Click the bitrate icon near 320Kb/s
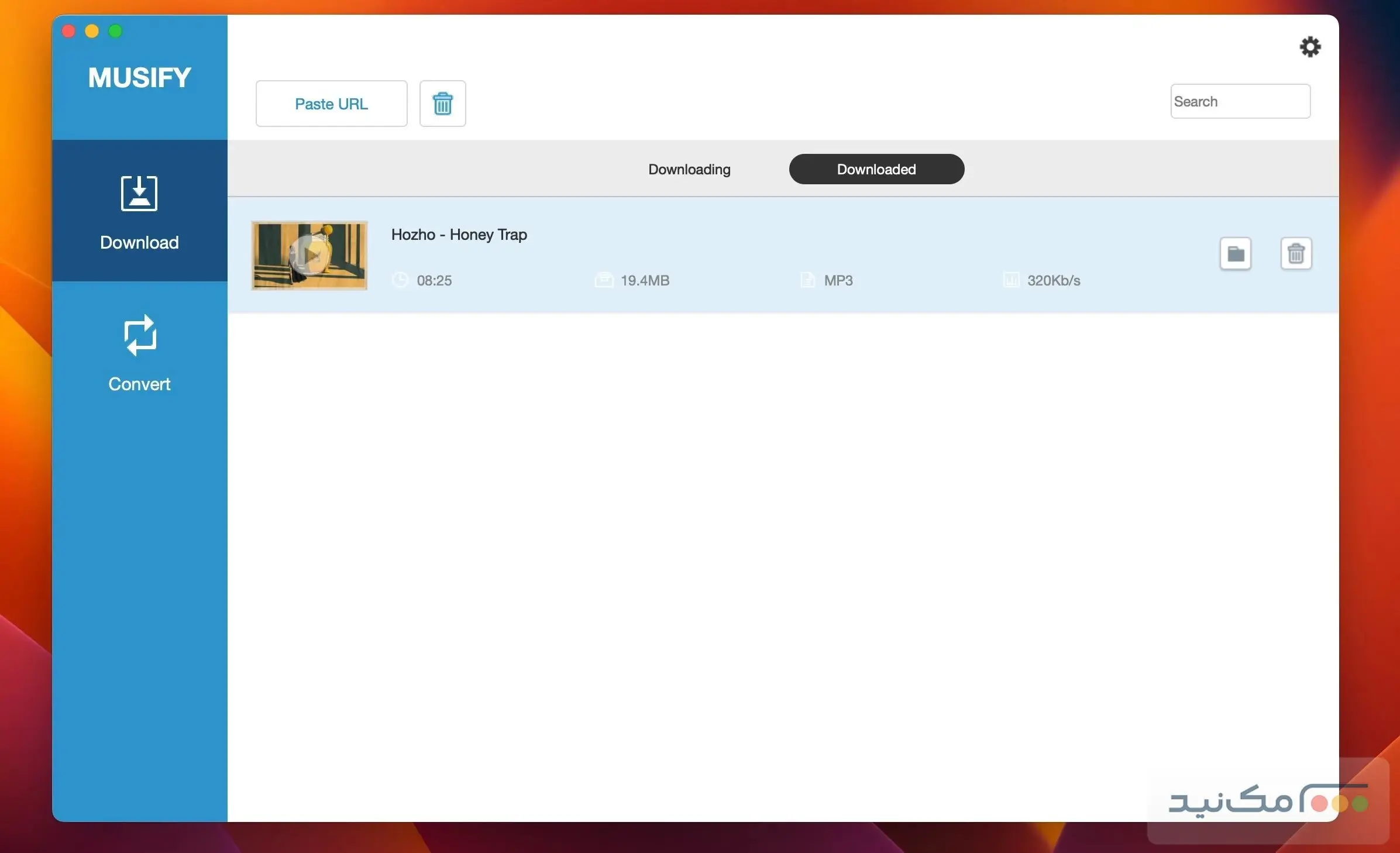The width and height of the screenshot is (1400, 853). (x=1011, y=280)
